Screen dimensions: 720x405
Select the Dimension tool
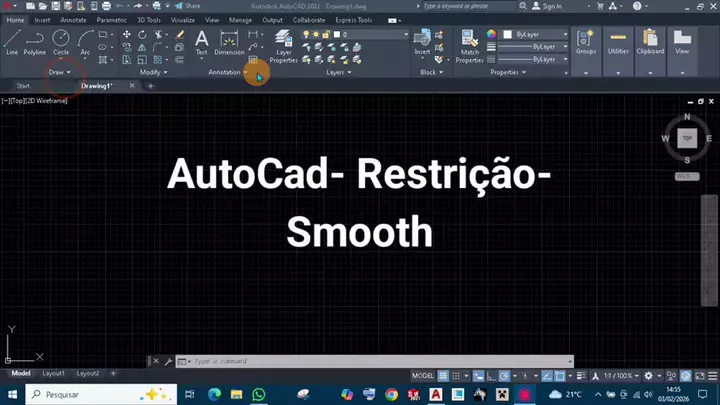click(x=229, y=42)
